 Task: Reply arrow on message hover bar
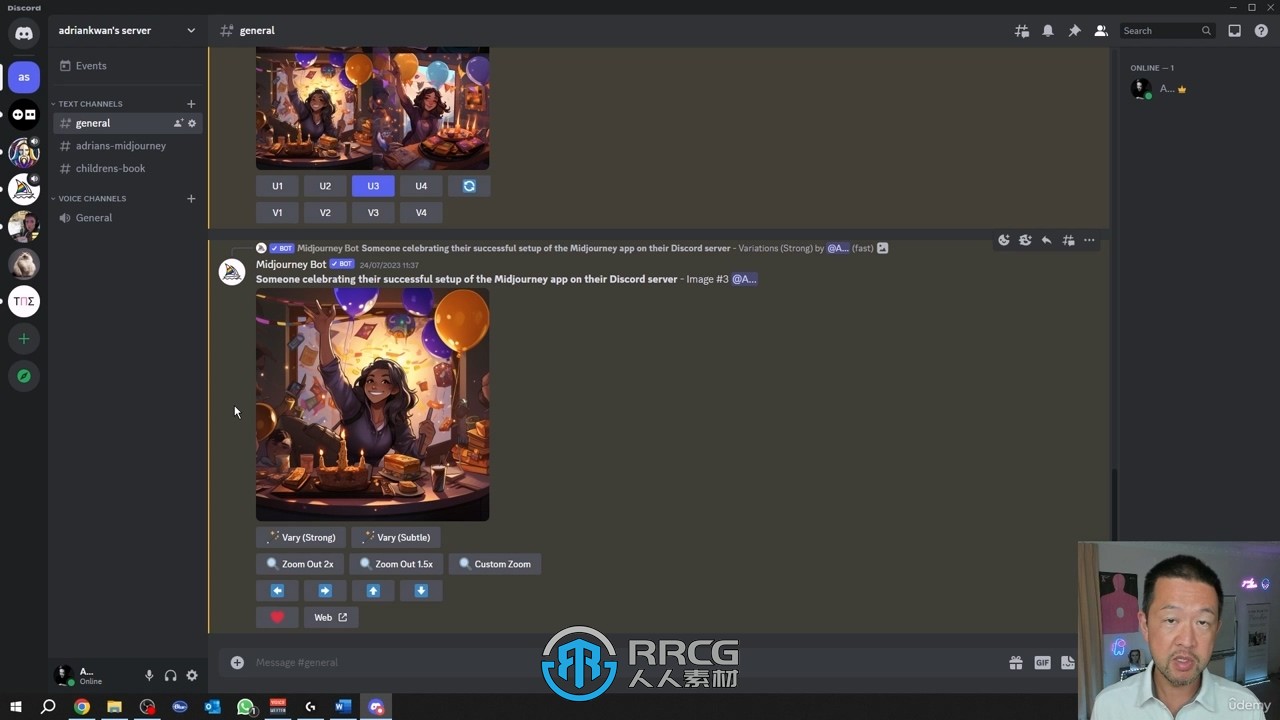click(1047, 240)
